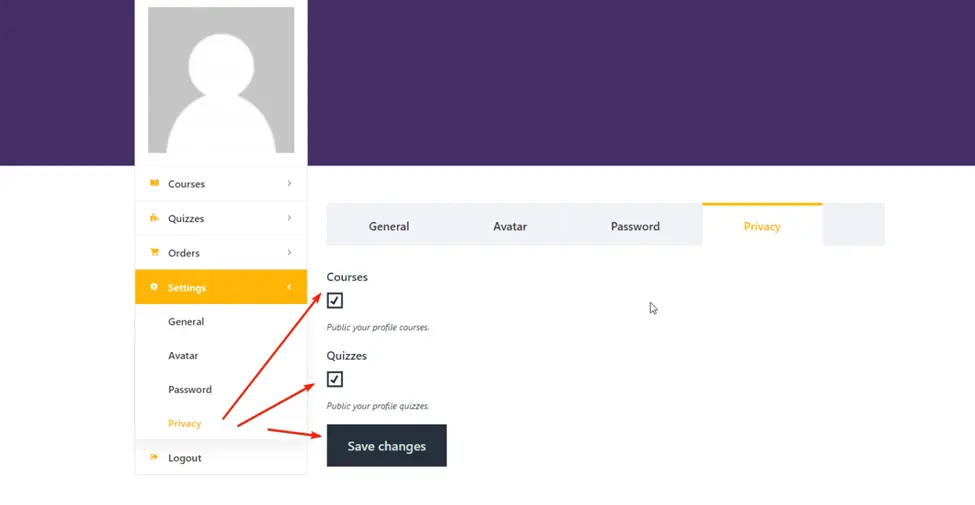
Task: Click the Settings gear icon in sidebar
Action: 154,287
